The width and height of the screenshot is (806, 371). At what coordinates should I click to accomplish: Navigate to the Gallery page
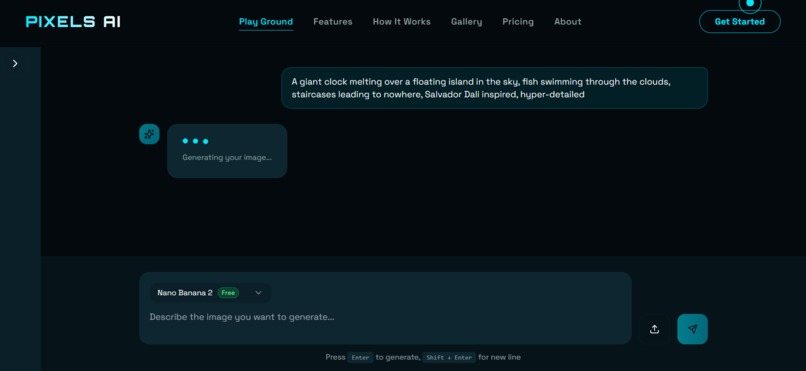point(466,22)
